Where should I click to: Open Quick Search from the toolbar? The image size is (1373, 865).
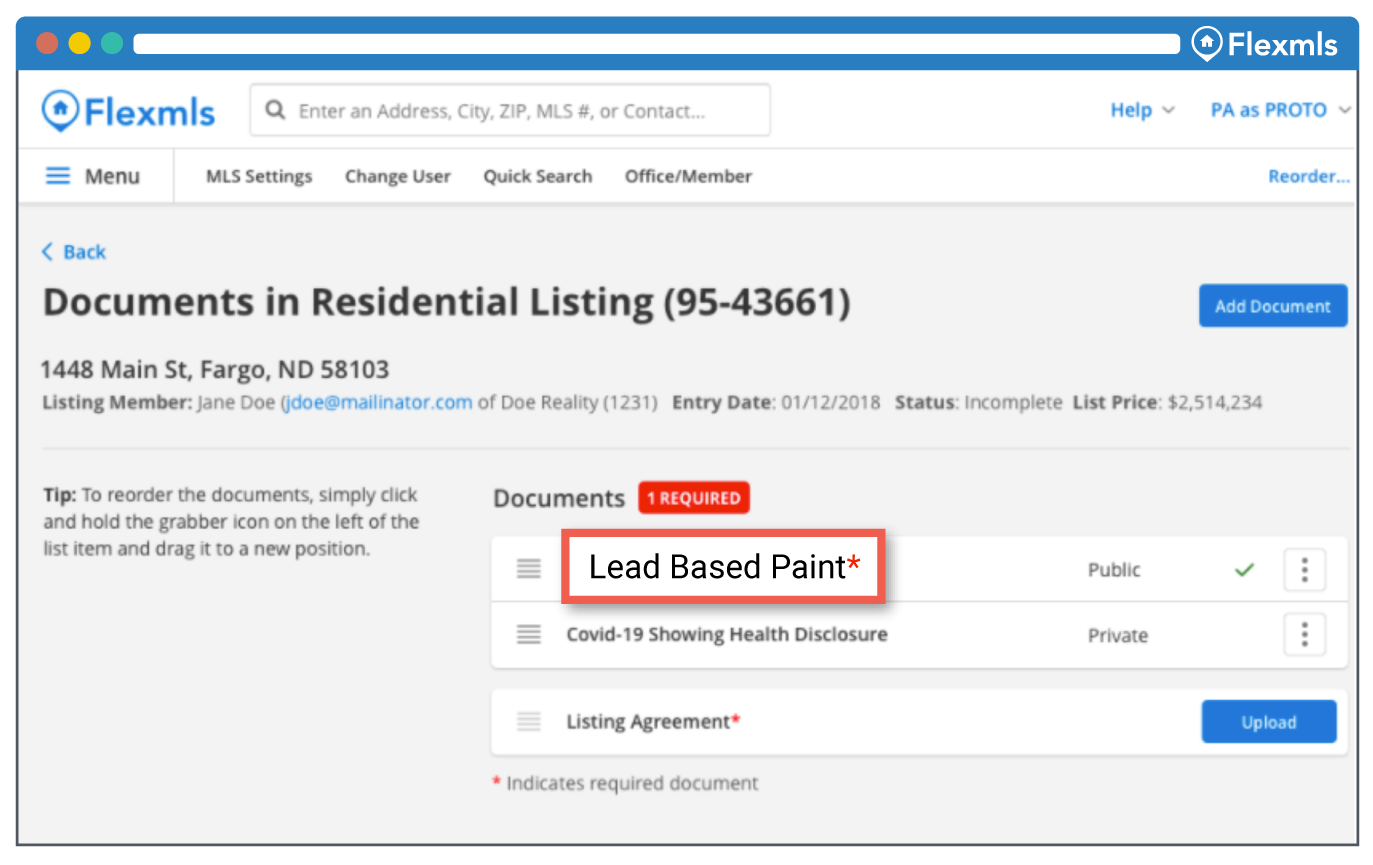(x=537, y=177)
